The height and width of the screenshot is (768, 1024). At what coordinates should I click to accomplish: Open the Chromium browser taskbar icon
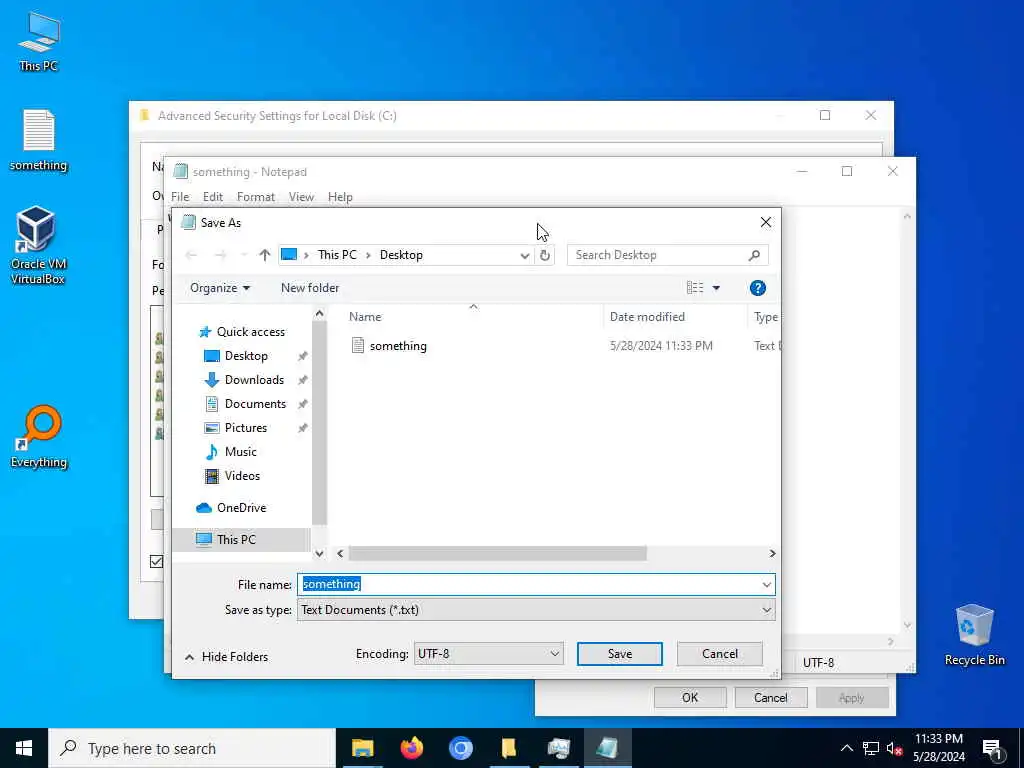tap(460, 748)
